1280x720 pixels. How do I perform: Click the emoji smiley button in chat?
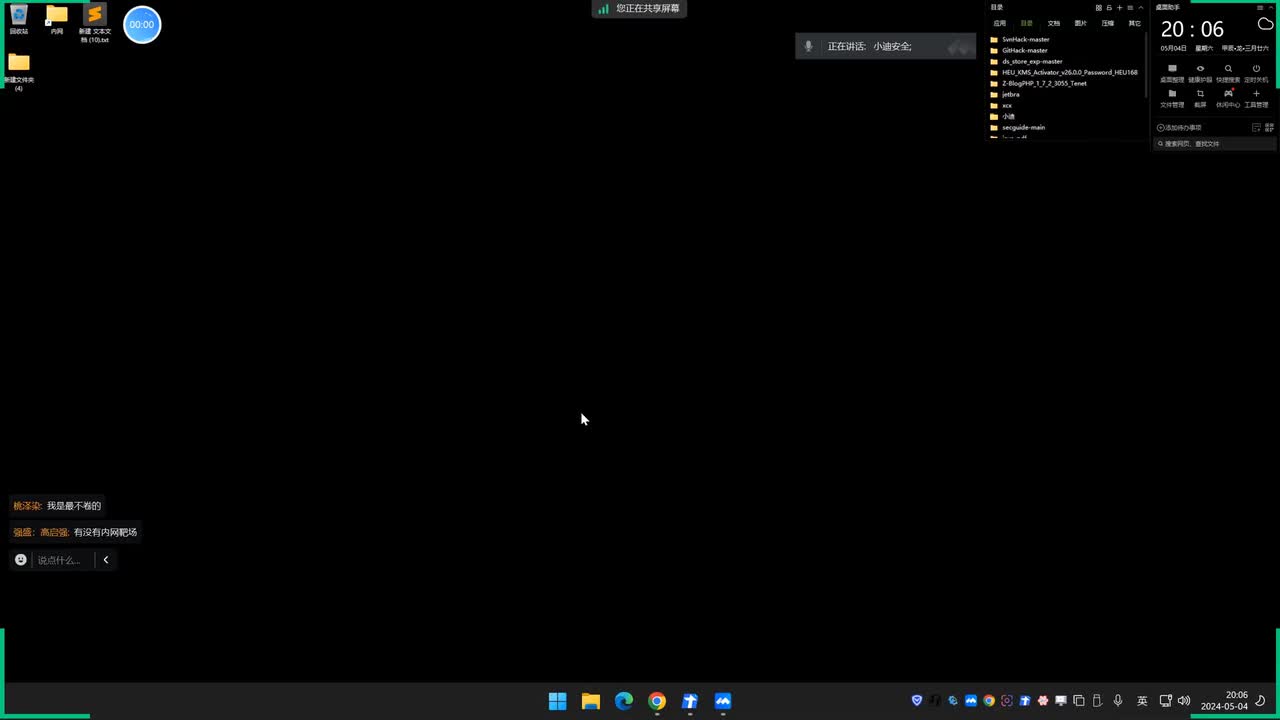tap(21, 560)
